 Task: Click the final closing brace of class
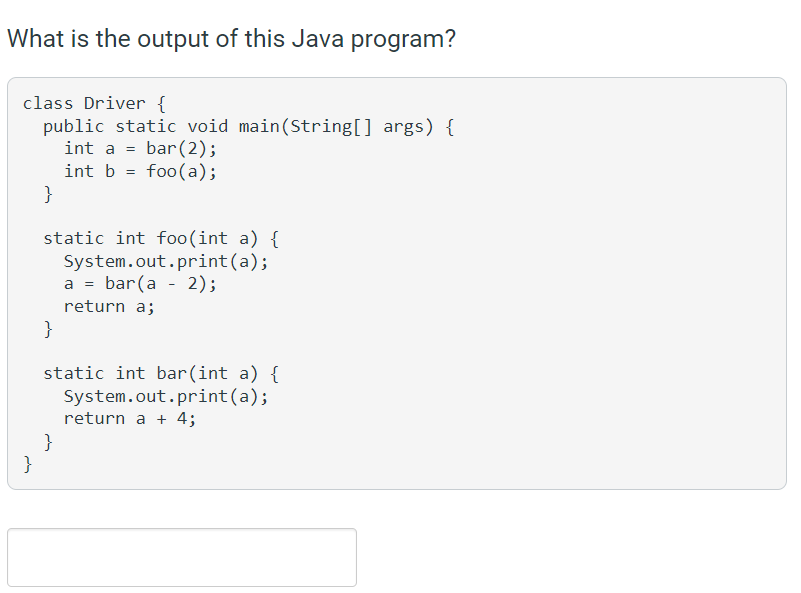point(28,464)
